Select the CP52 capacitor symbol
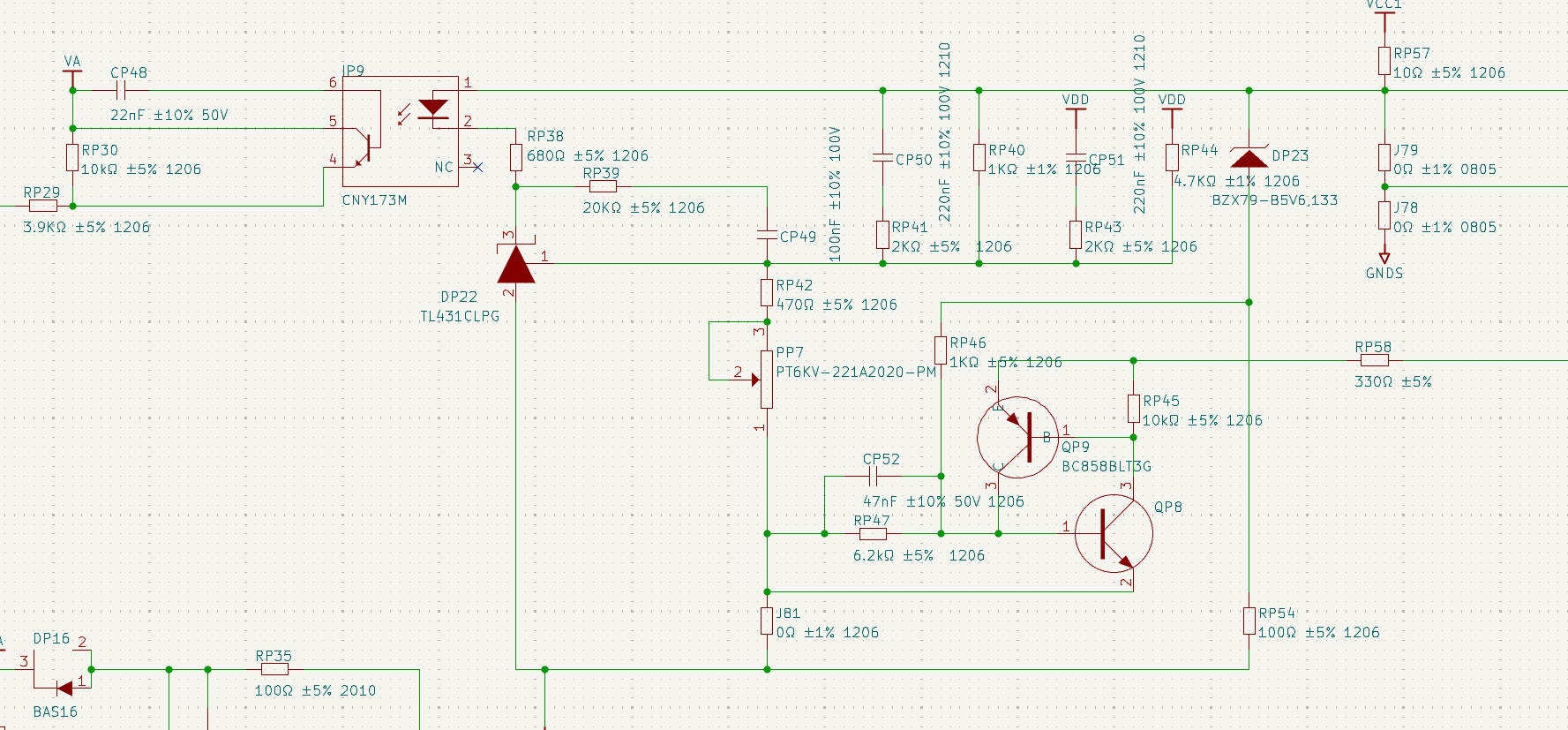 click(x=873, y=477)
